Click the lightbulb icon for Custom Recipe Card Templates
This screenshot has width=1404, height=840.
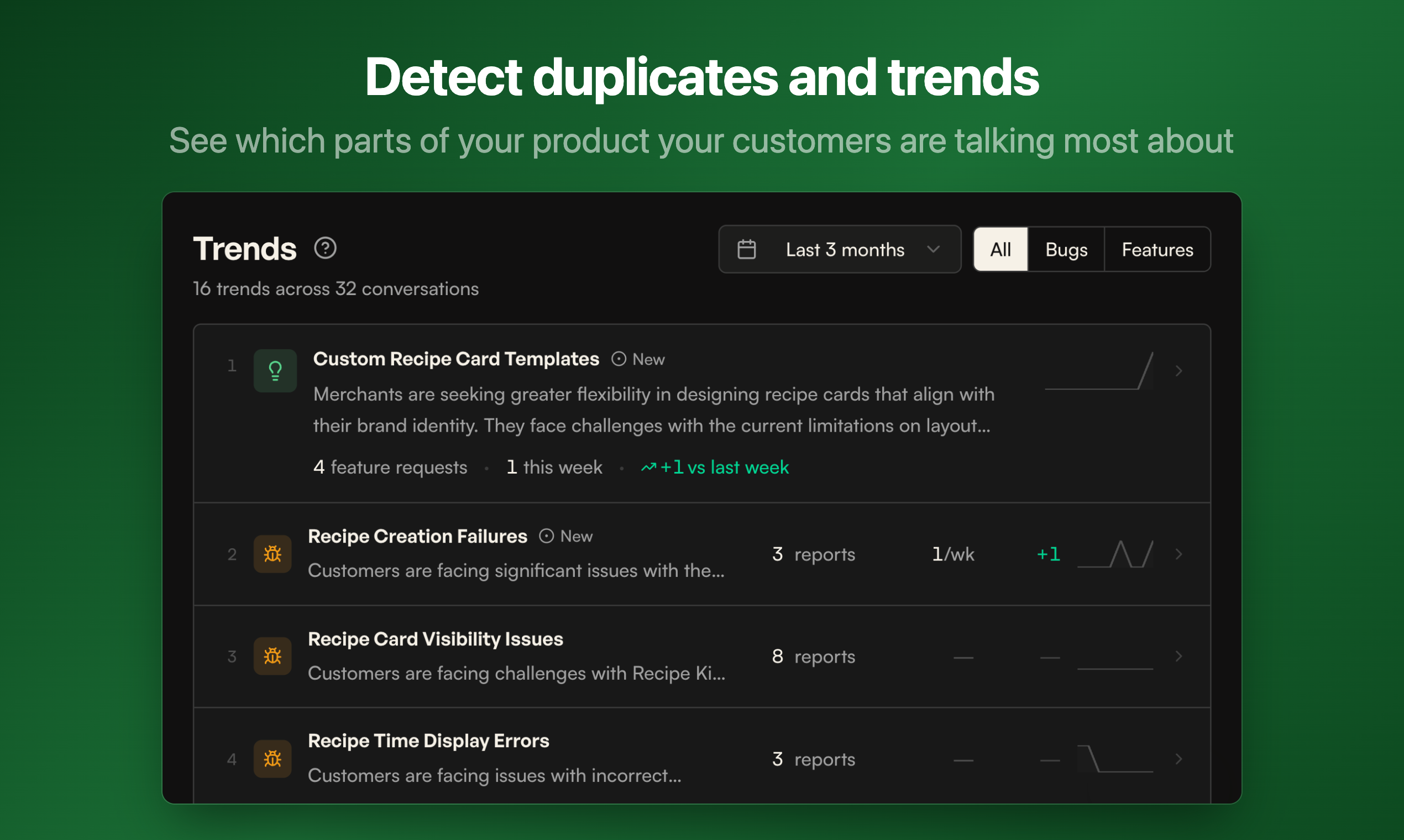coord(275,371)
